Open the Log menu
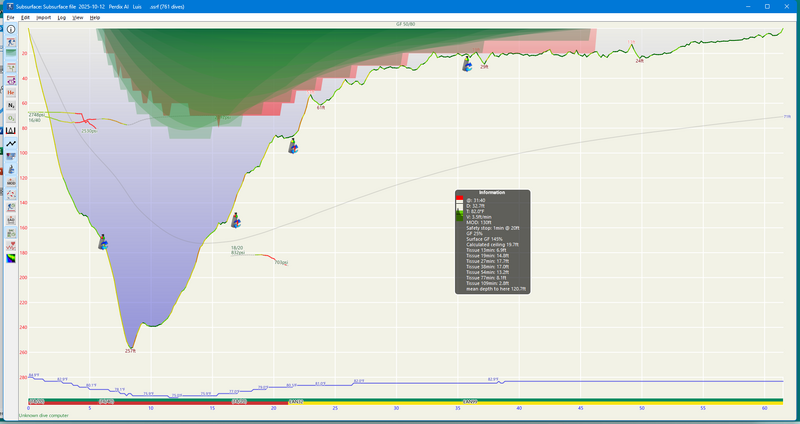 click(61, 18)
